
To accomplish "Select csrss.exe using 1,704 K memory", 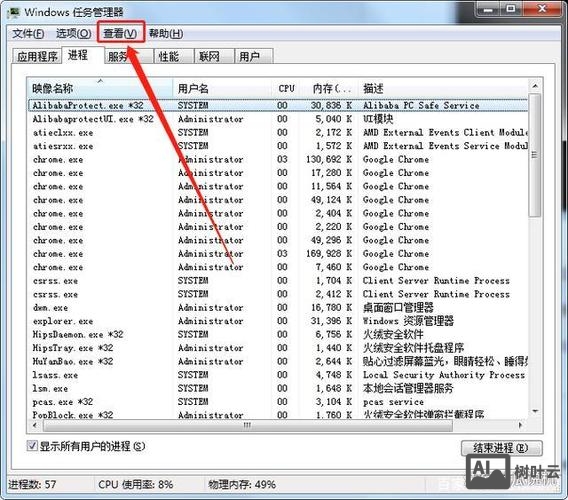I will [278, 280].
